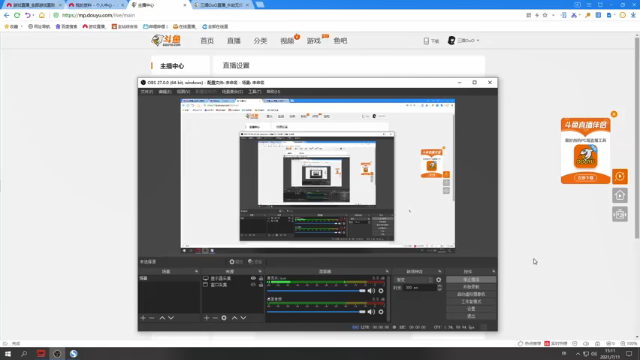The height and width of the screenshot is (360, 640).
Task: Click the Douyu logo
Action: point(166,40)
